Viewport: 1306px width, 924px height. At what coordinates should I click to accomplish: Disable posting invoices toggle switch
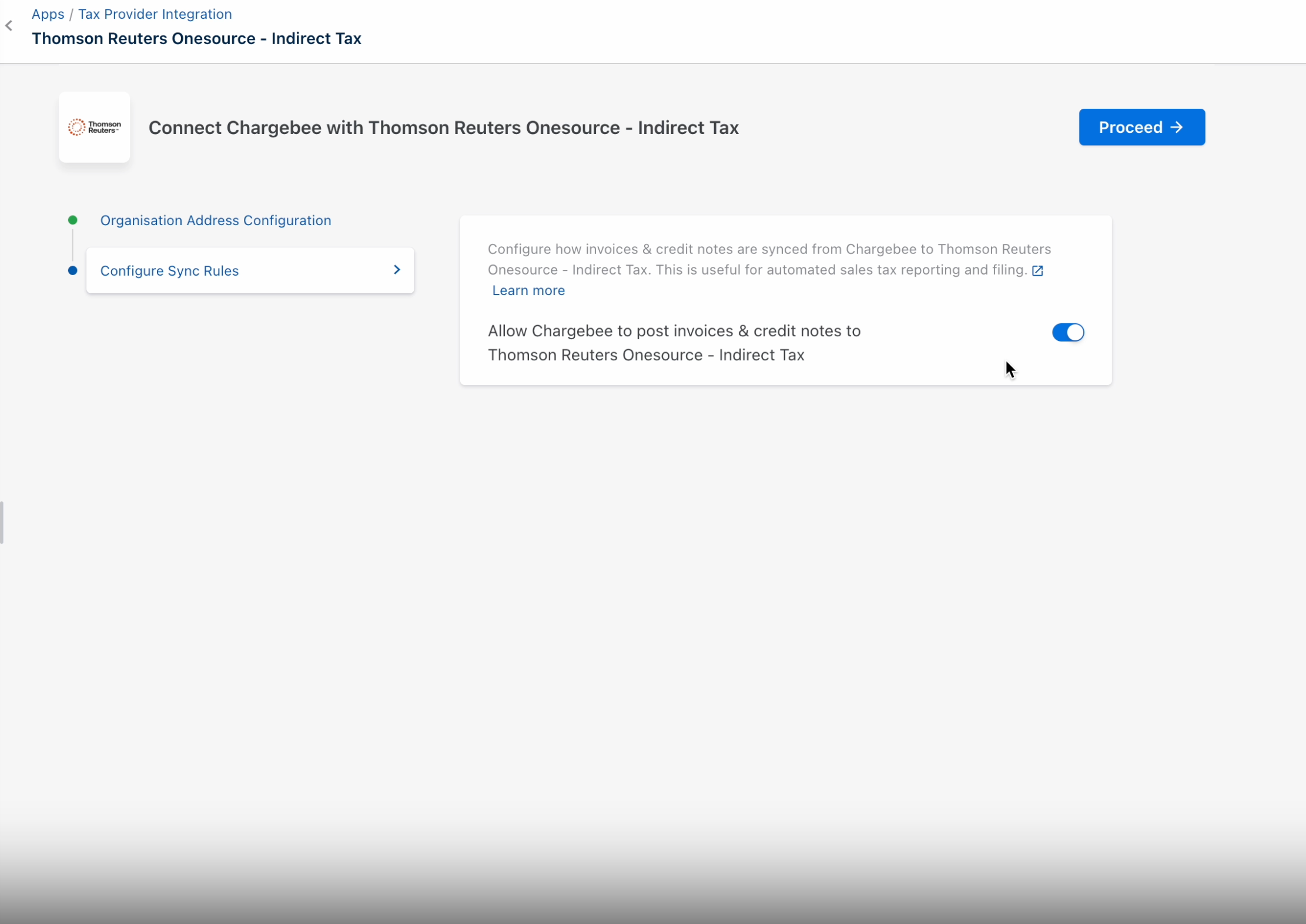1067,332
